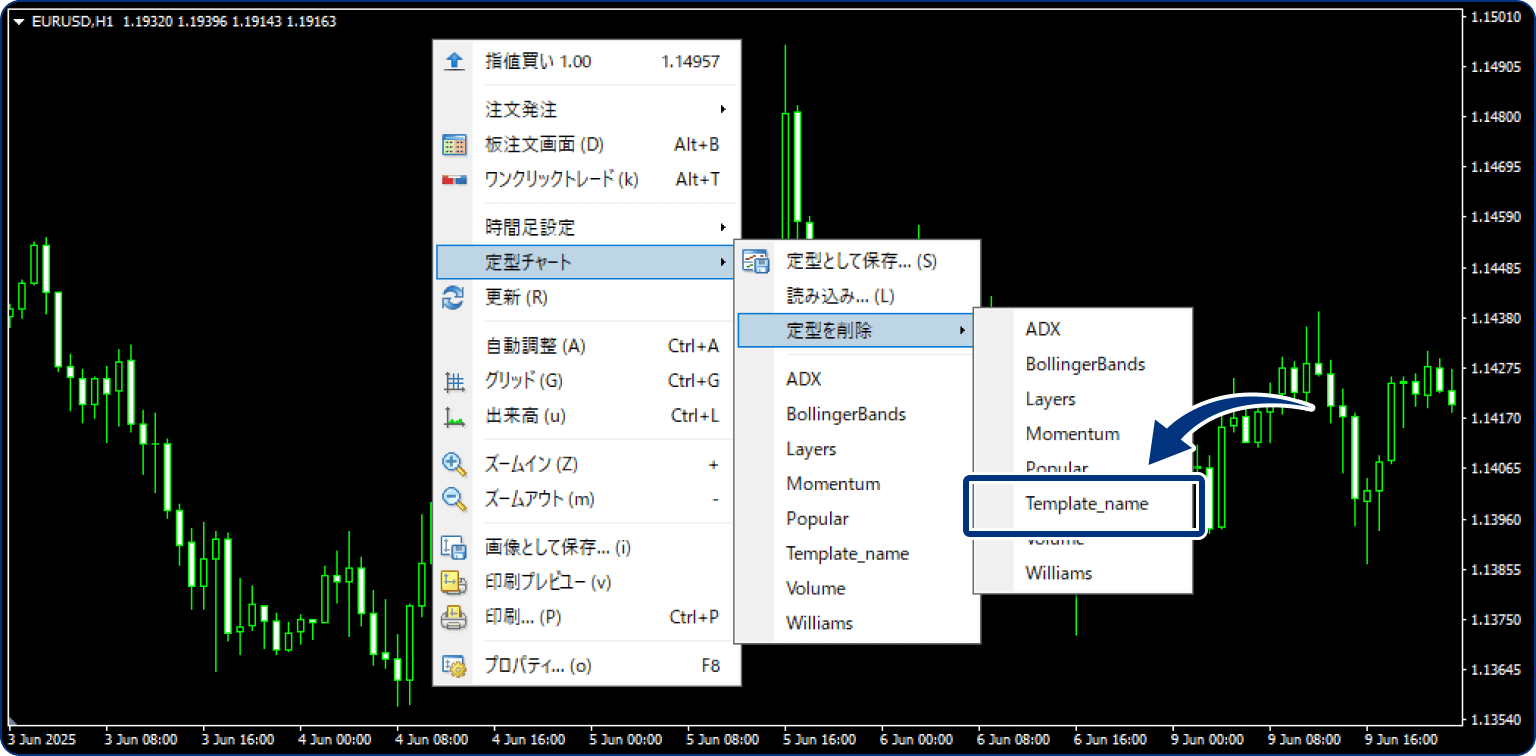
Task: Click the chart shift marker at bottom-left
Action: 14,723
